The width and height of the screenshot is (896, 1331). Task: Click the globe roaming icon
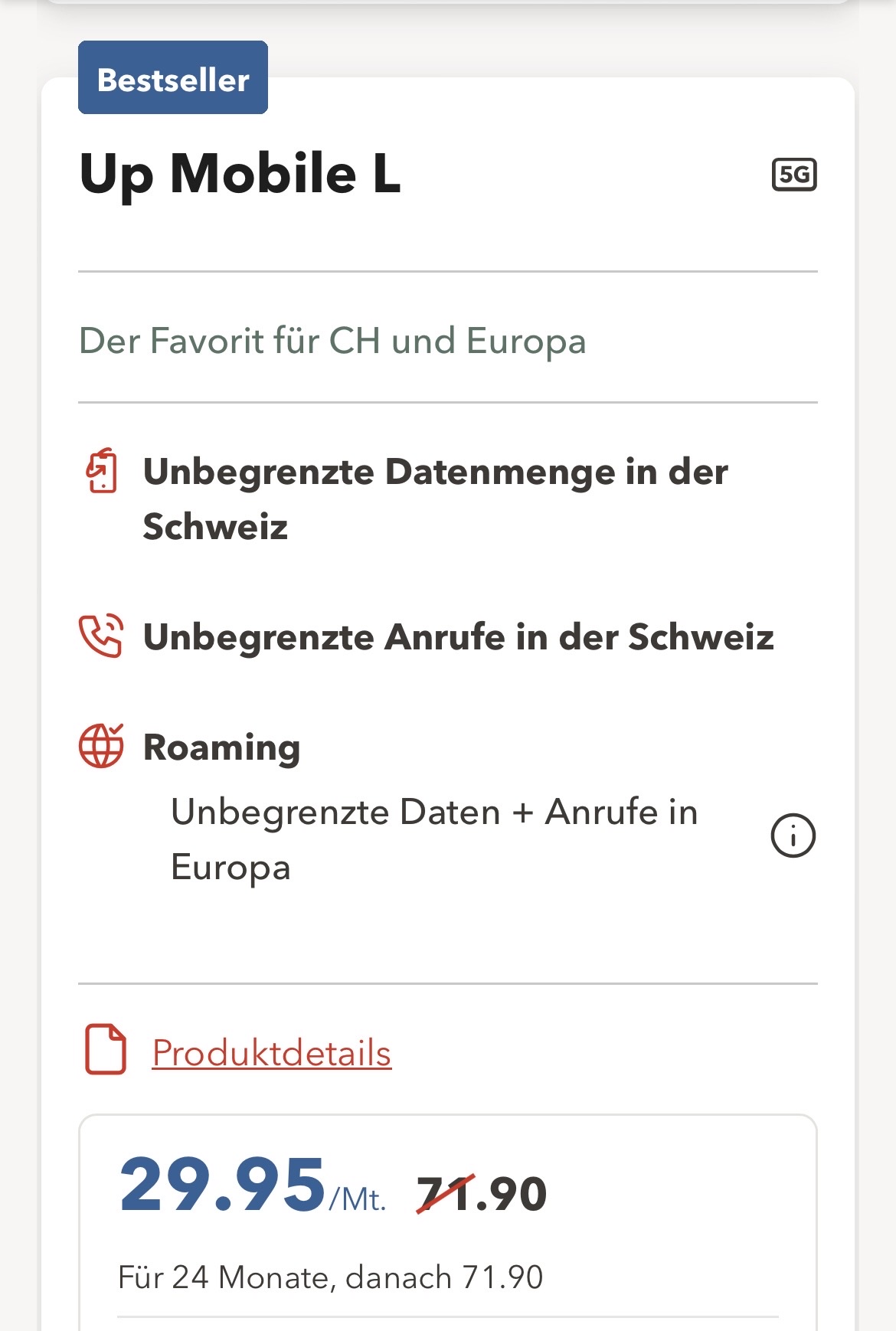pyautogui.click(x=101, y=745)
